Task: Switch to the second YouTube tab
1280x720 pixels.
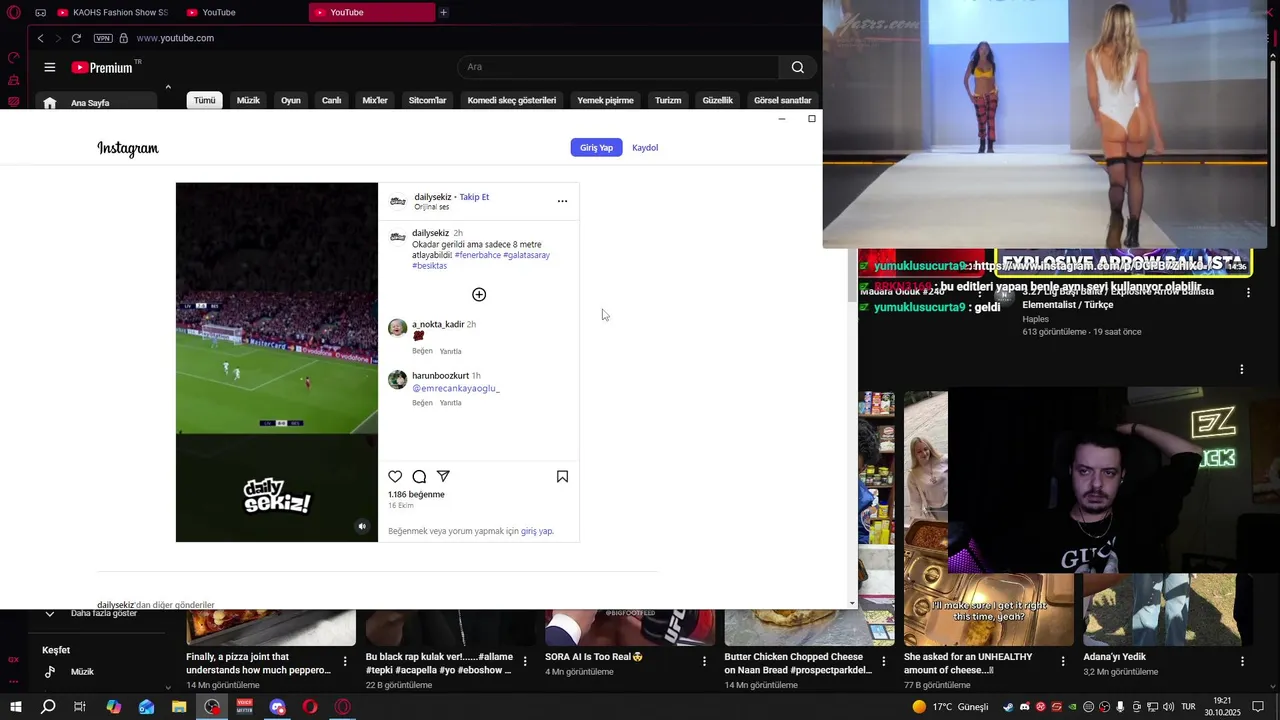Action: tap(243, 12)
